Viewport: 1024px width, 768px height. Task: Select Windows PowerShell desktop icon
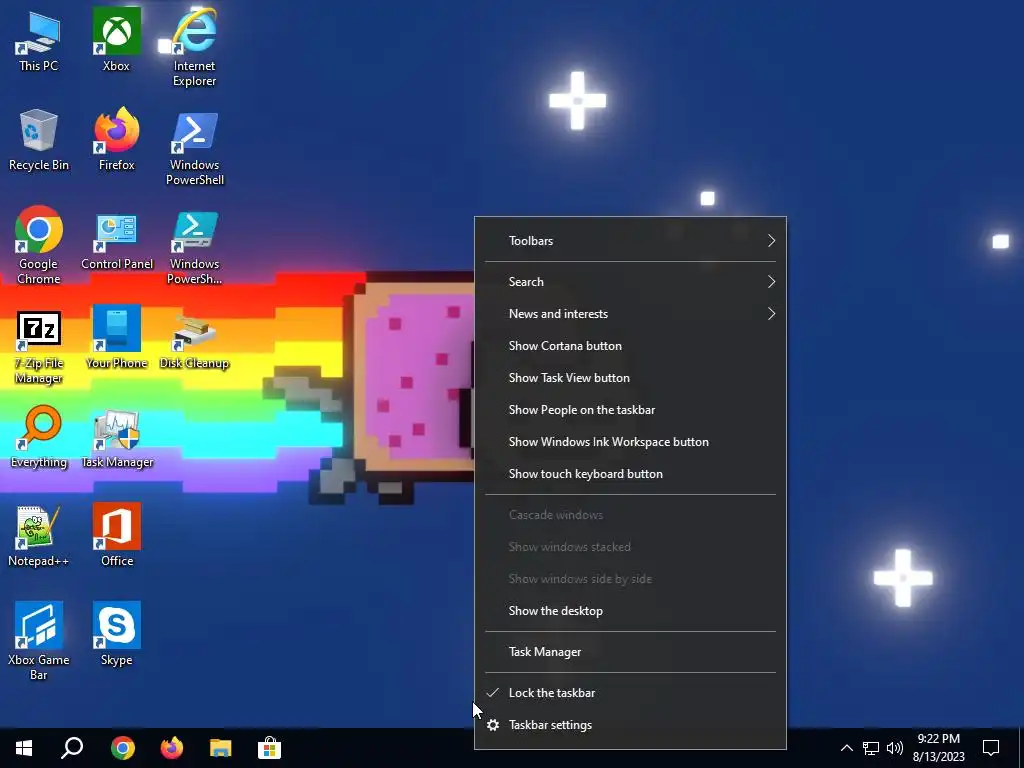click(x=194, y=148)
